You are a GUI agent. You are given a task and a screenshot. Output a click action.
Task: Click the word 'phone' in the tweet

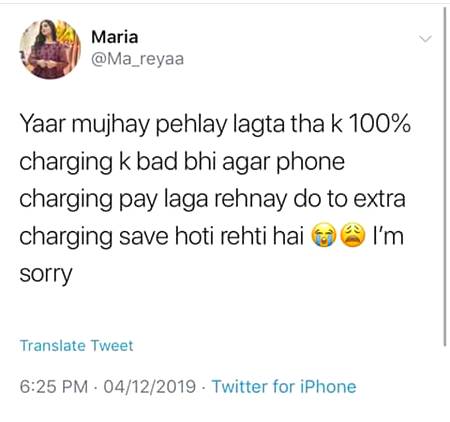tap(311, 163)
